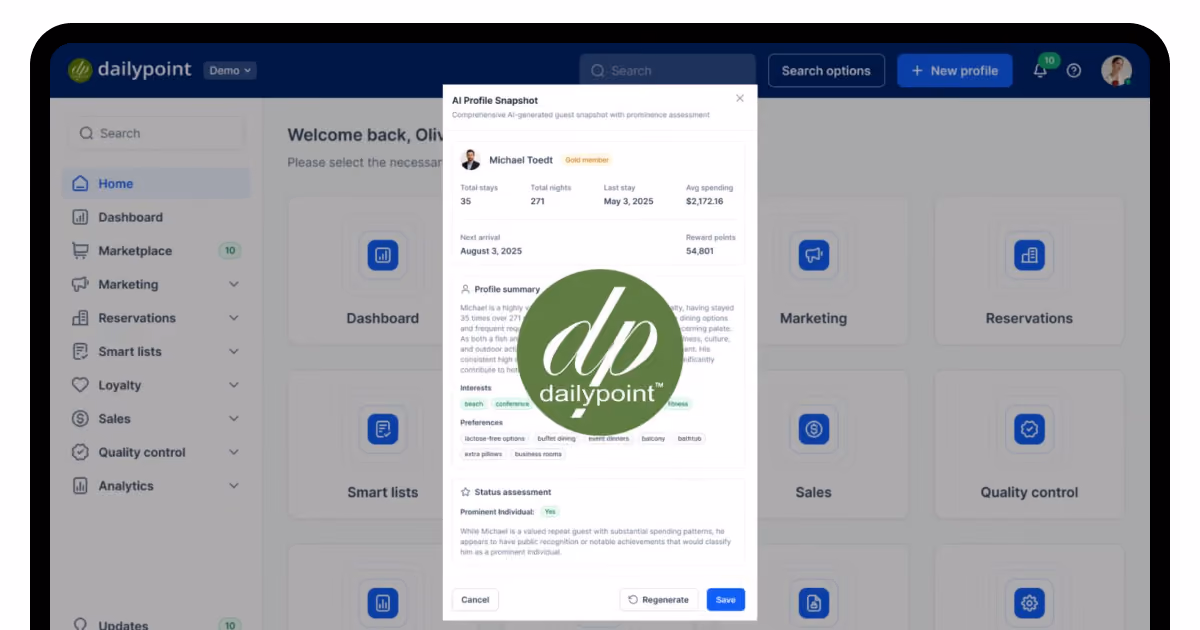
Task: Expand the Smart lists sidebar chevron
Action: click(x=234, y=352)
